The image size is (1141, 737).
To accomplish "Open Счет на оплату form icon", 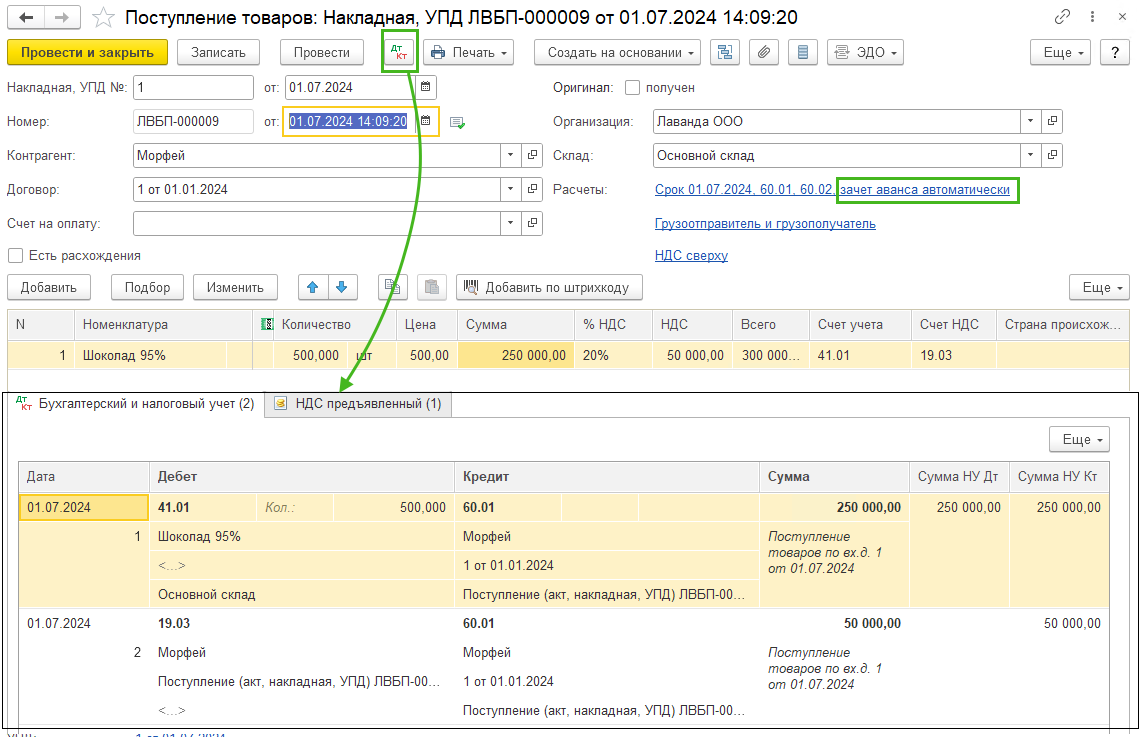I will (533, 223).
